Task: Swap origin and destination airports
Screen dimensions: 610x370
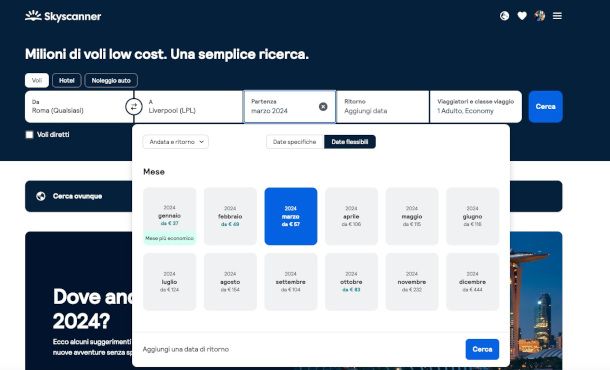Action: pos(134,107)
